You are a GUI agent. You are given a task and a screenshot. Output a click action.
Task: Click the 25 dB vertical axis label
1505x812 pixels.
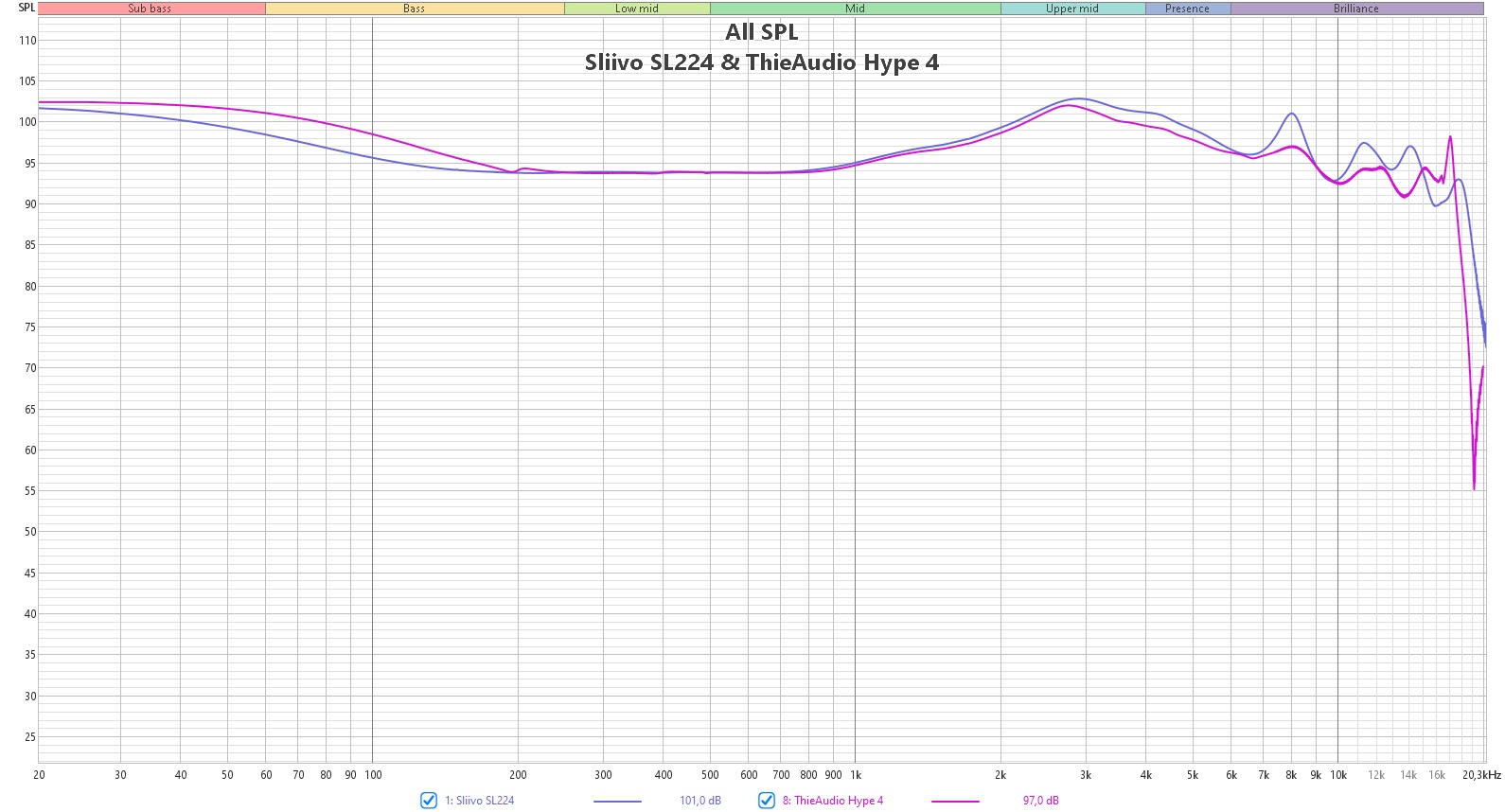(30, 737)
